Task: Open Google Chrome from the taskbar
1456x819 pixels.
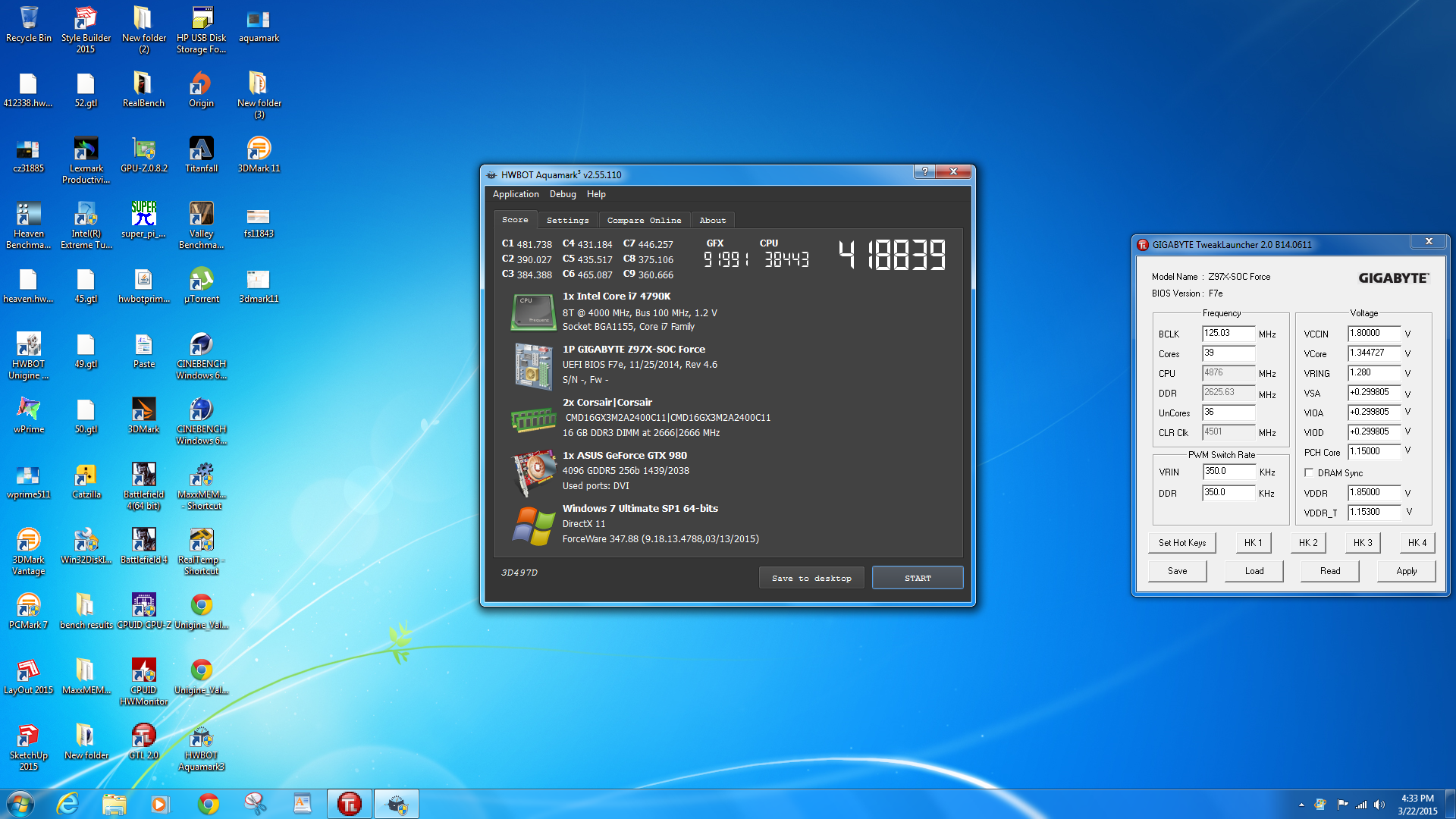Action: [208, 804]
